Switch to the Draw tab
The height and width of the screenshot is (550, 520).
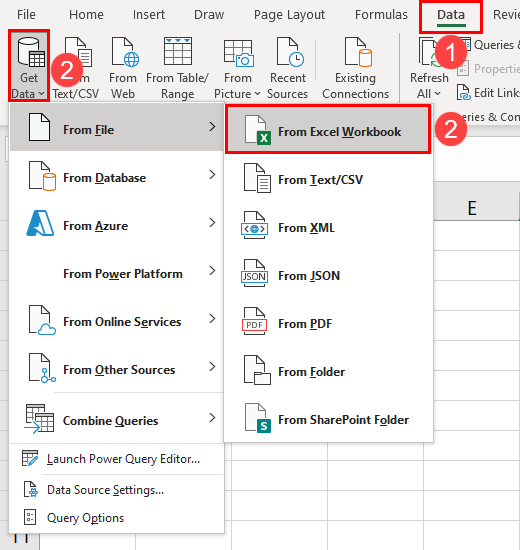click(209, 15)
